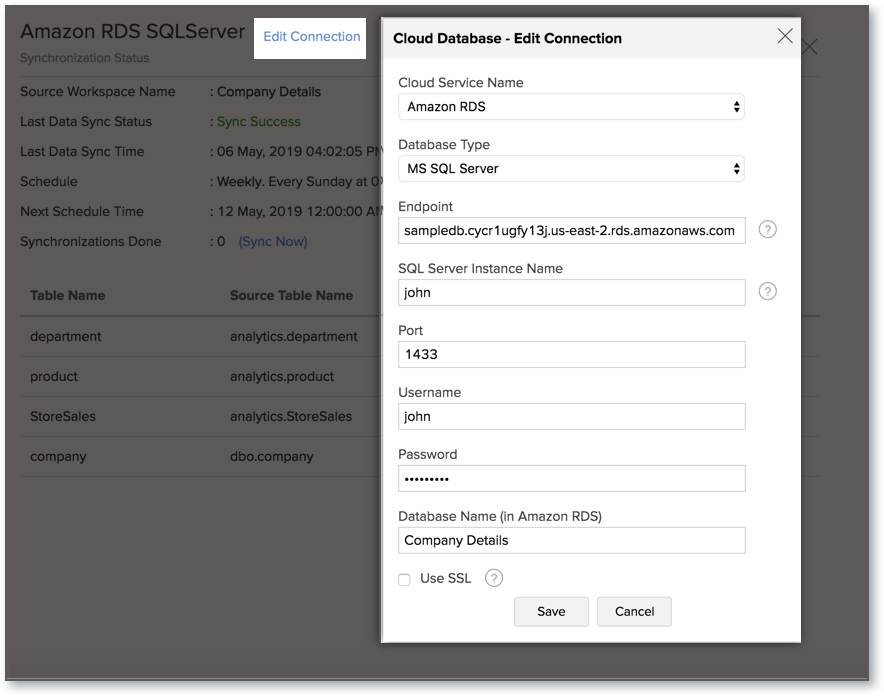Click the Sync Now link

(273, 241)
